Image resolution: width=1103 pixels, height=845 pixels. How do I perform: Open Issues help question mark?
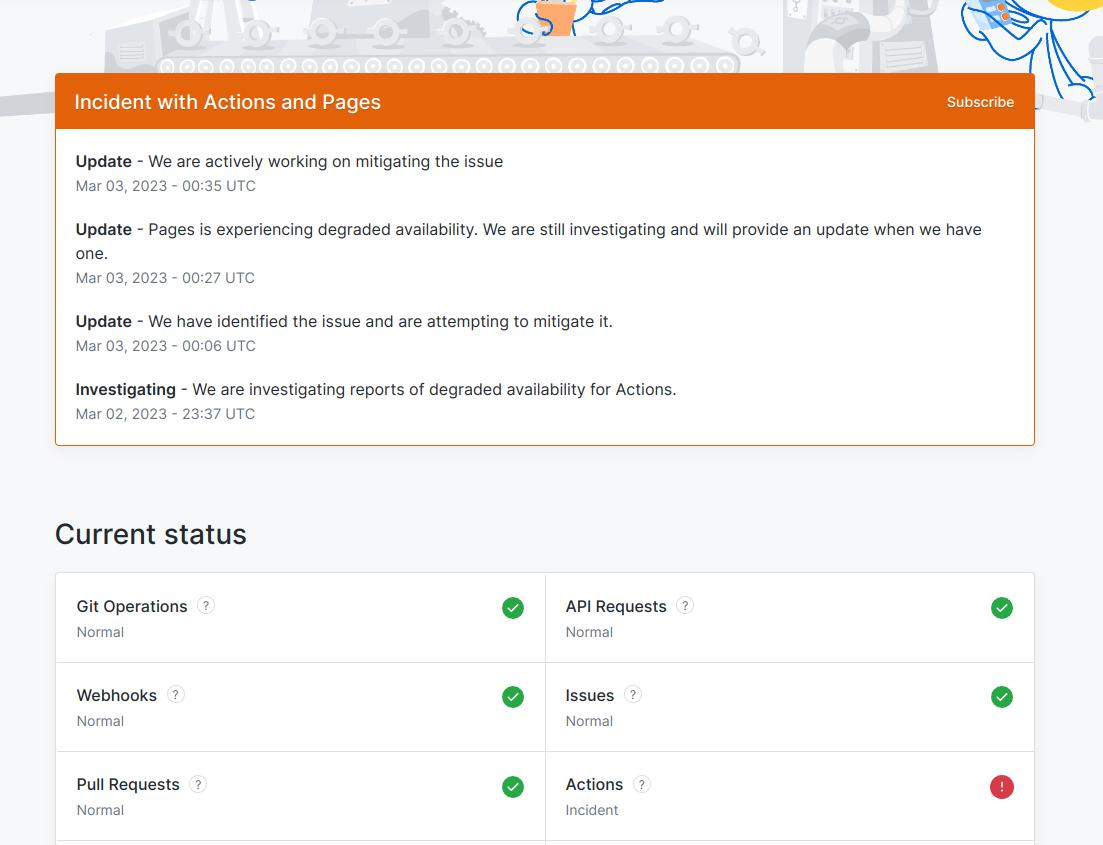(632, 695)
